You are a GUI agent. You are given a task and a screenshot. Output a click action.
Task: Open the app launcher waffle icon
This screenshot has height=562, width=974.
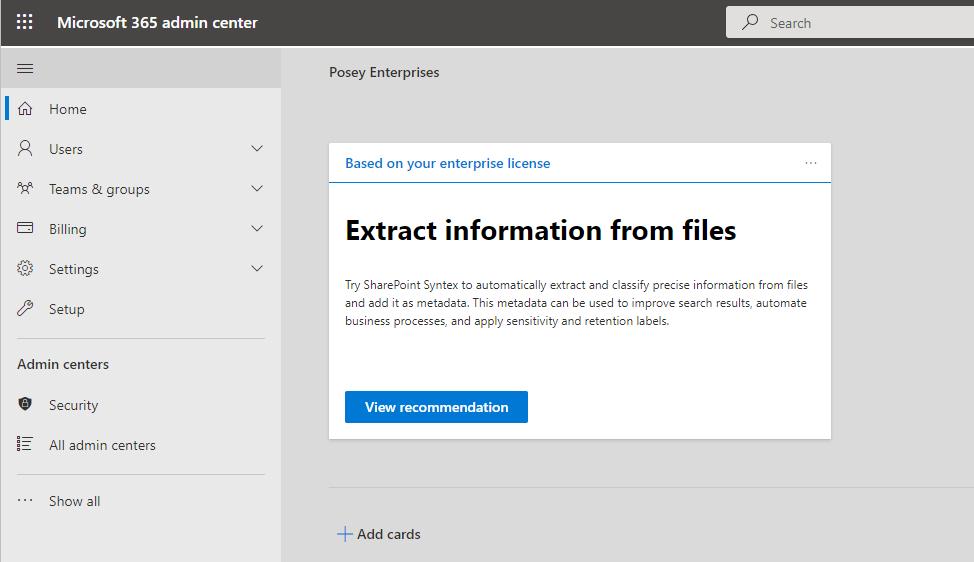(24, 22)
